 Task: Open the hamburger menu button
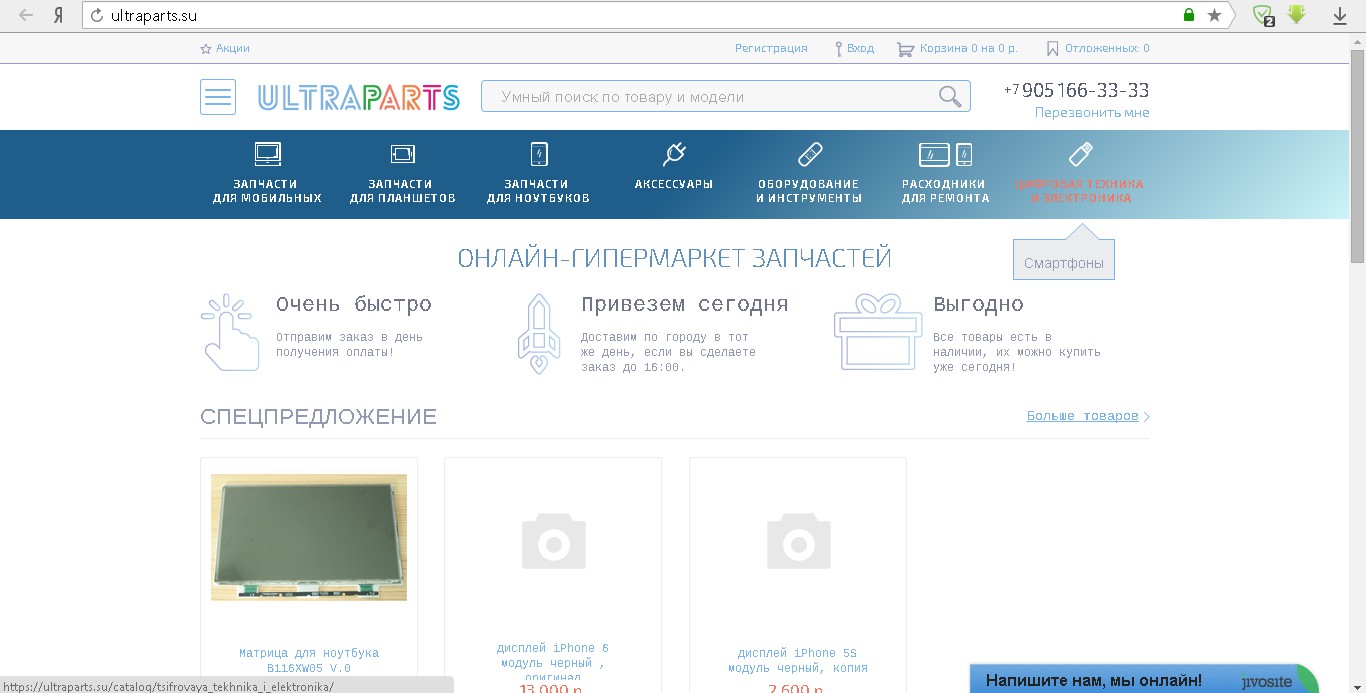[218, 97]
